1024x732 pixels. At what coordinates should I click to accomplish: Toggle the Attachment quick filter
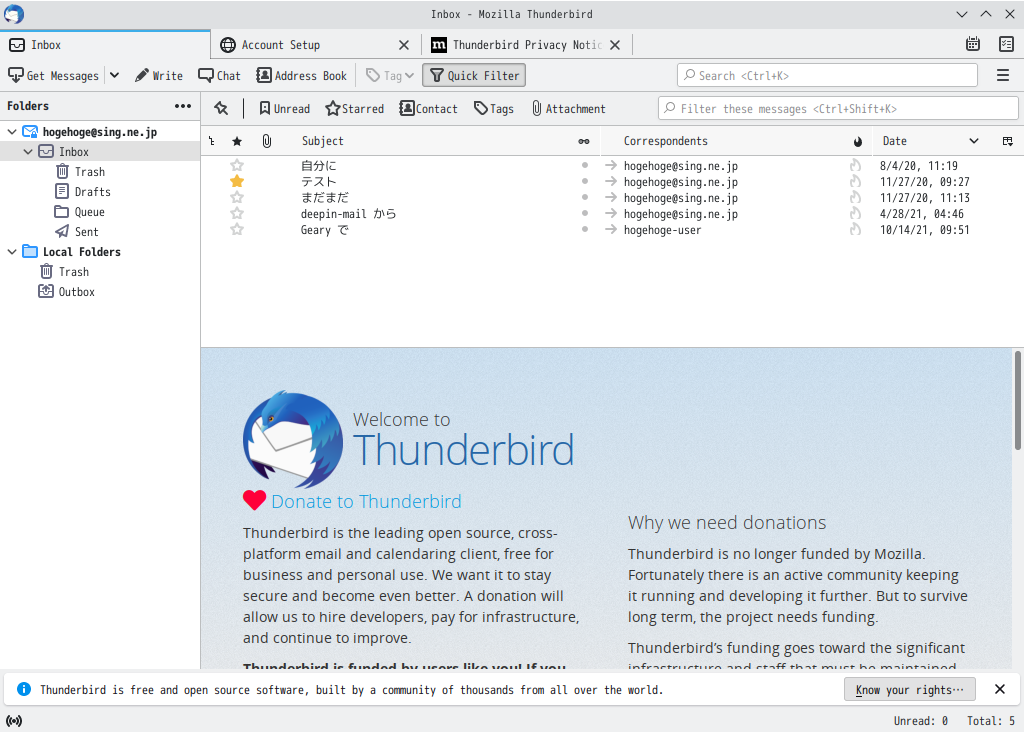click(x=568, y=108)
